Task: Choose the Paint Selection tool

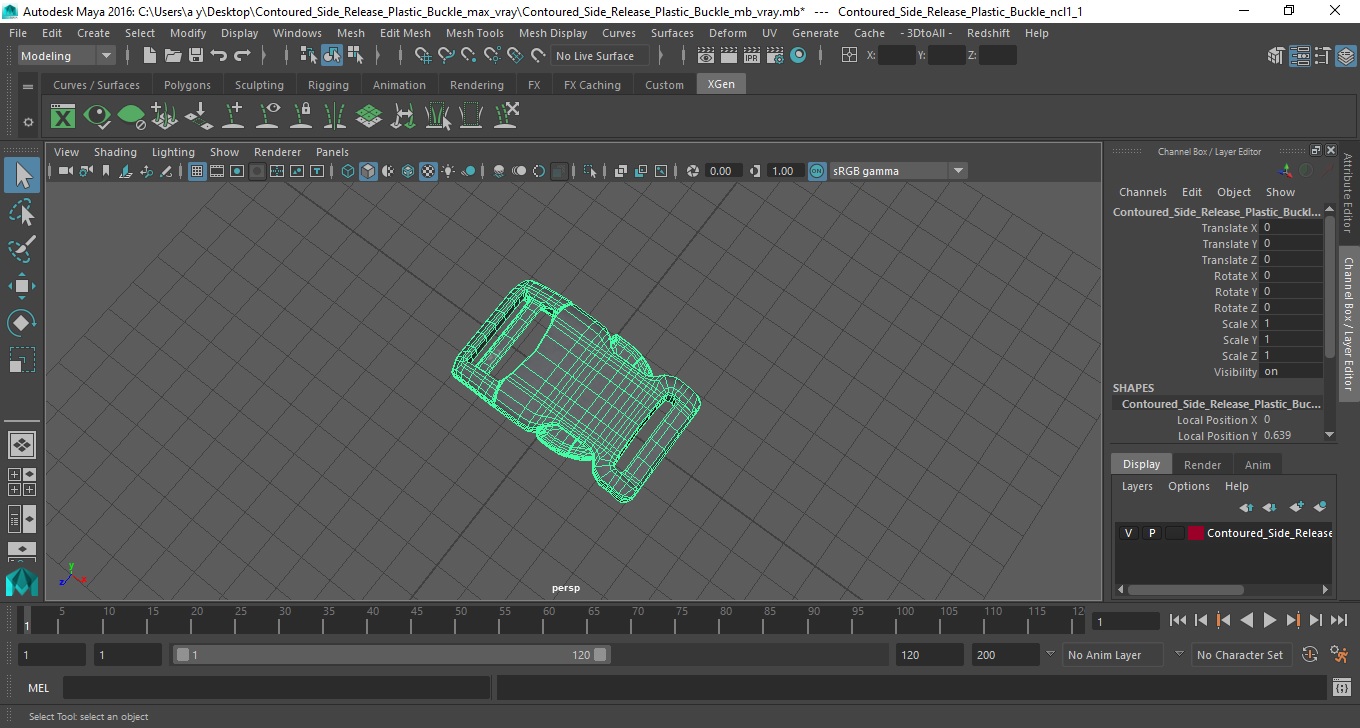Action: pyautogui.click(x=22, y=249)
